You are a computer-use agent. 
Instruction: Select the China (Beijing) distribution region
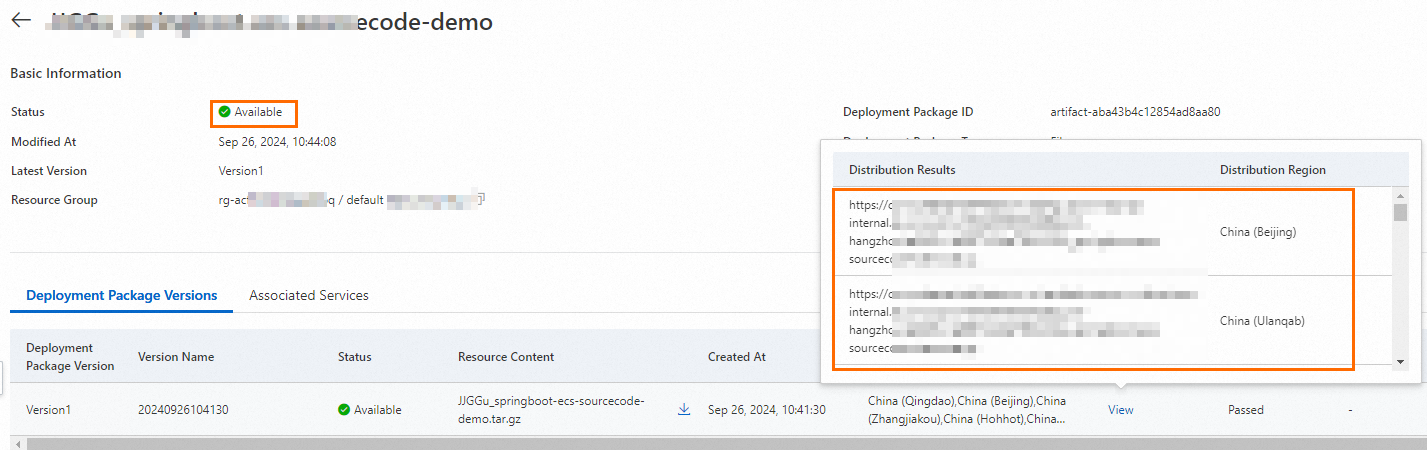pos(1258,232)
